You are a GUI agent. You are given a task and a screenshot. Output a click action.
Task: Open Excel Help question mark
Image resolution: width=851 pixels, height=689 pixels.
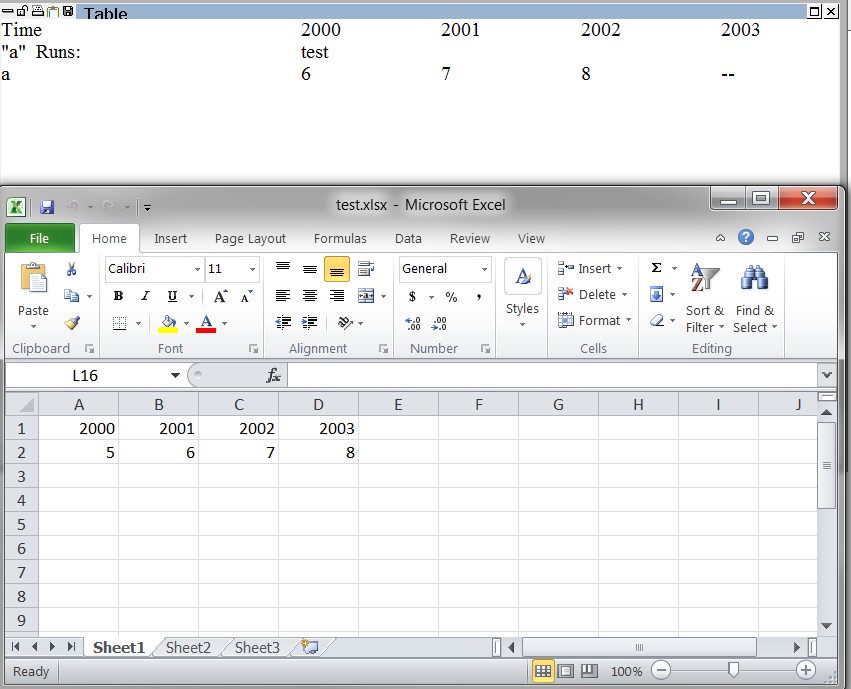(x=746, y=237)
